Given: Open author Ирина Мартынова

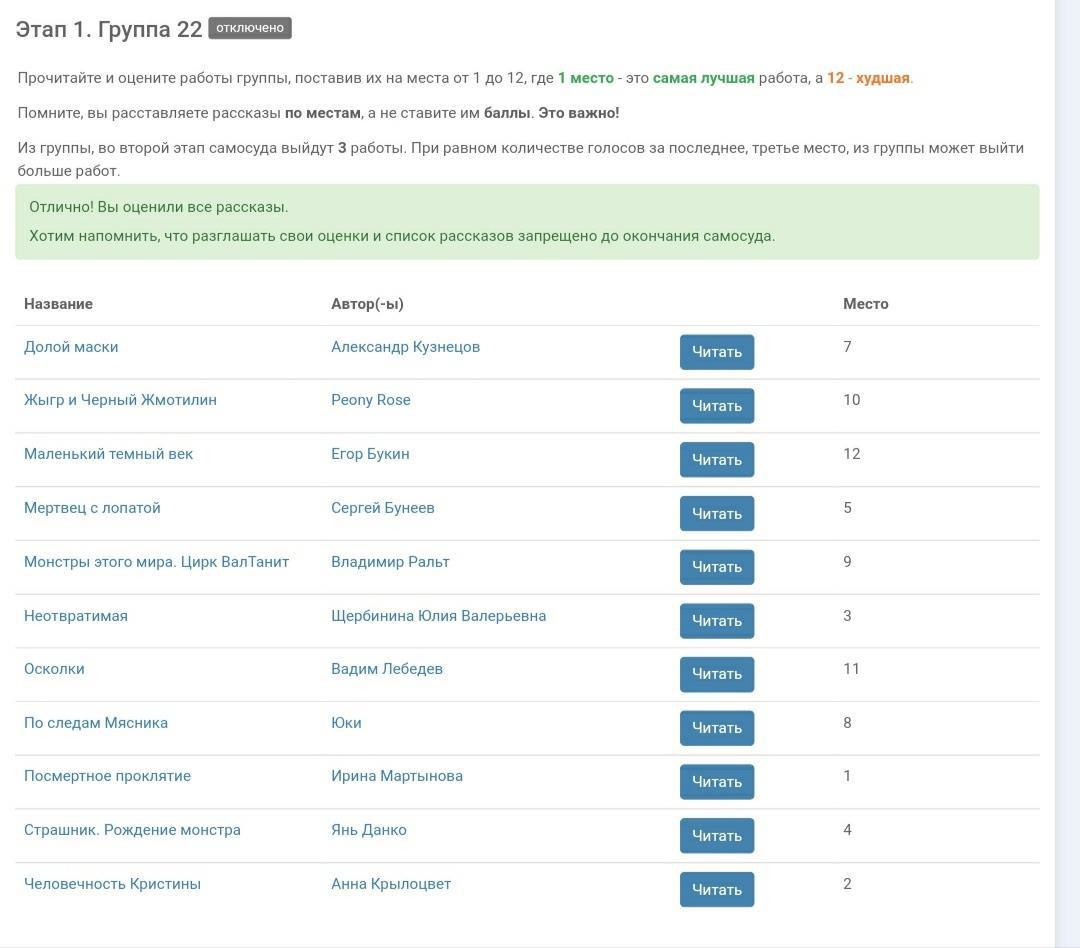Looking at the screenshot, I should [396, 776].
